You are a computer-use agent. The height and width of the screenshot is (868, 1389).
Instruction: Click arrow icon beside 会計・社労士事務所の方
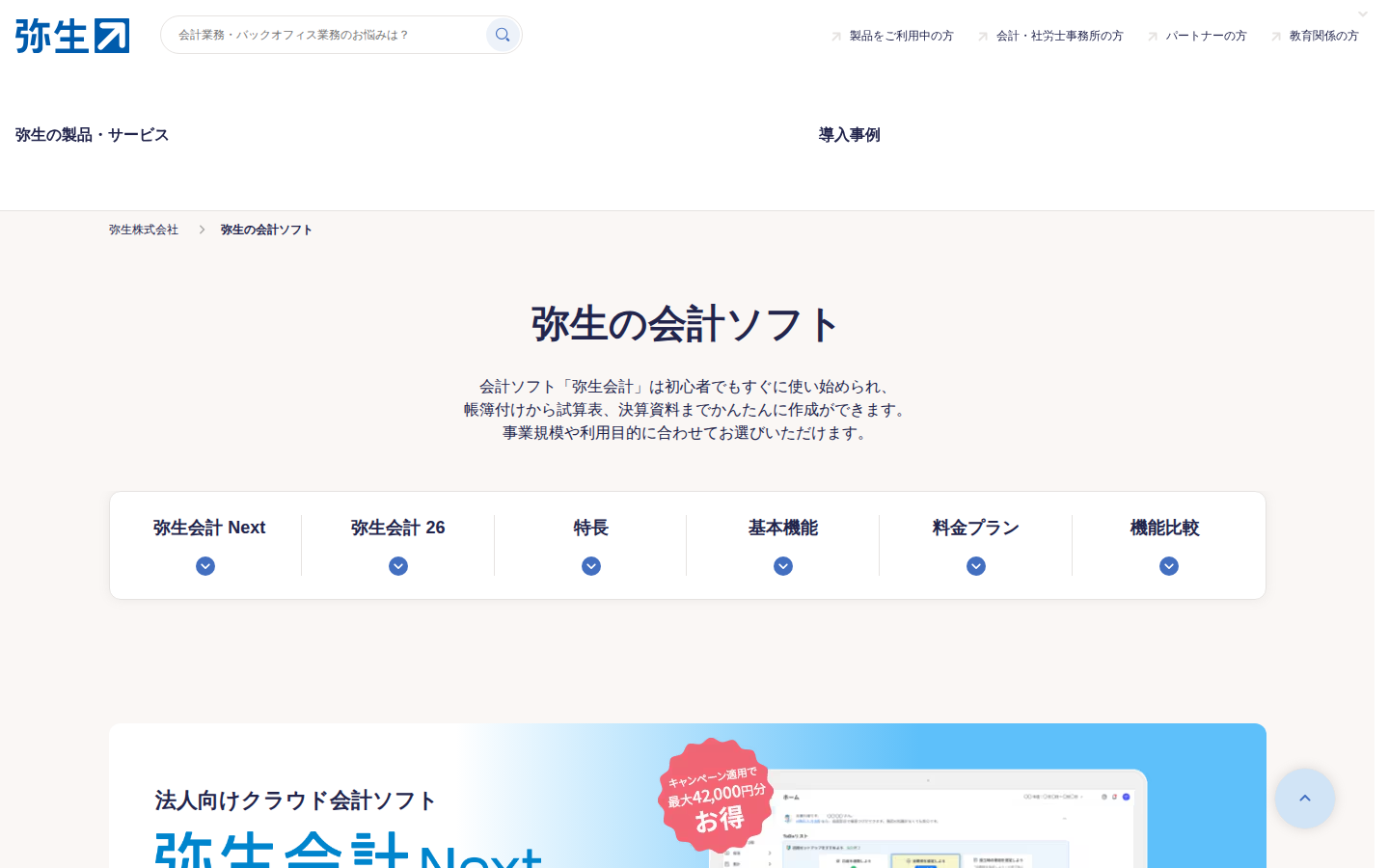983,37
